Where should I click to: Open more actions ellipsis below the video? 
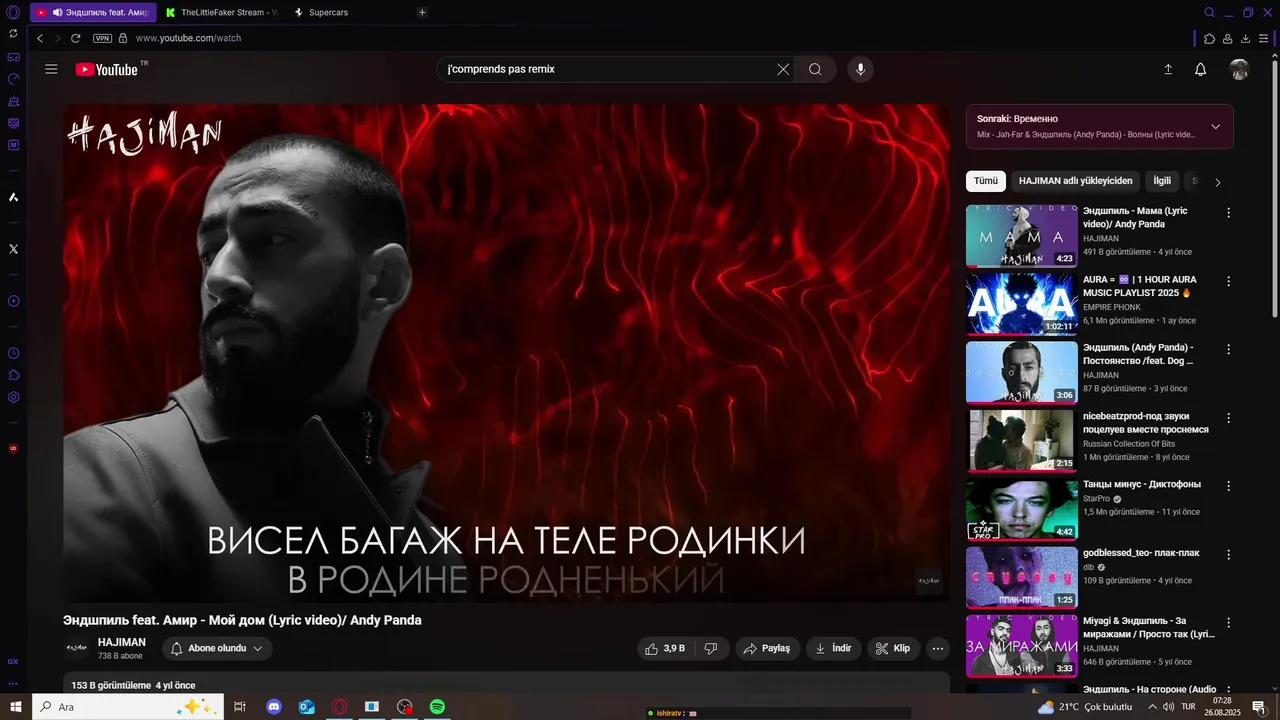(x=938, y=648)
